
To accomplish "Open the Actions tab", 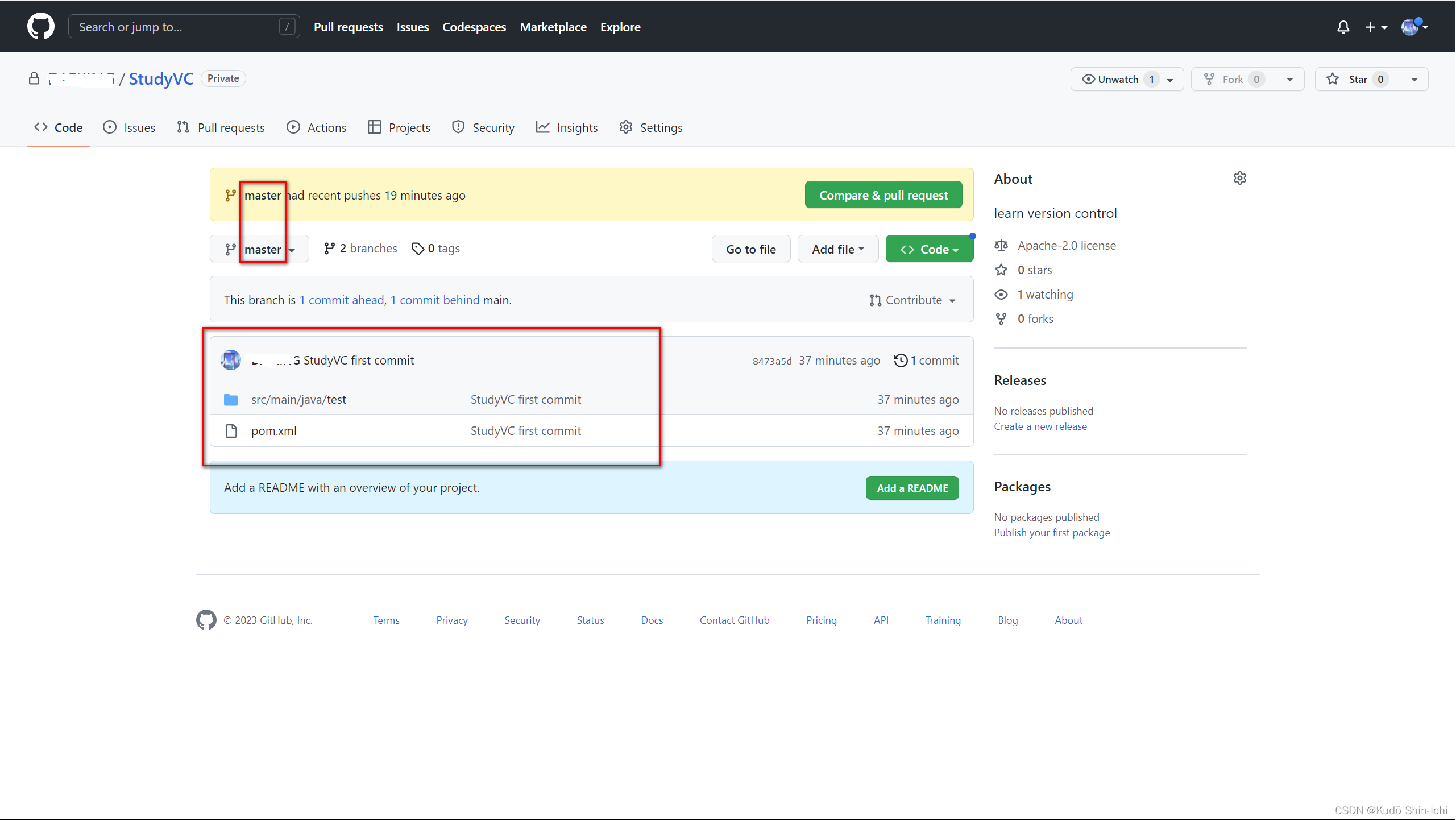I will tap(316, 127).
